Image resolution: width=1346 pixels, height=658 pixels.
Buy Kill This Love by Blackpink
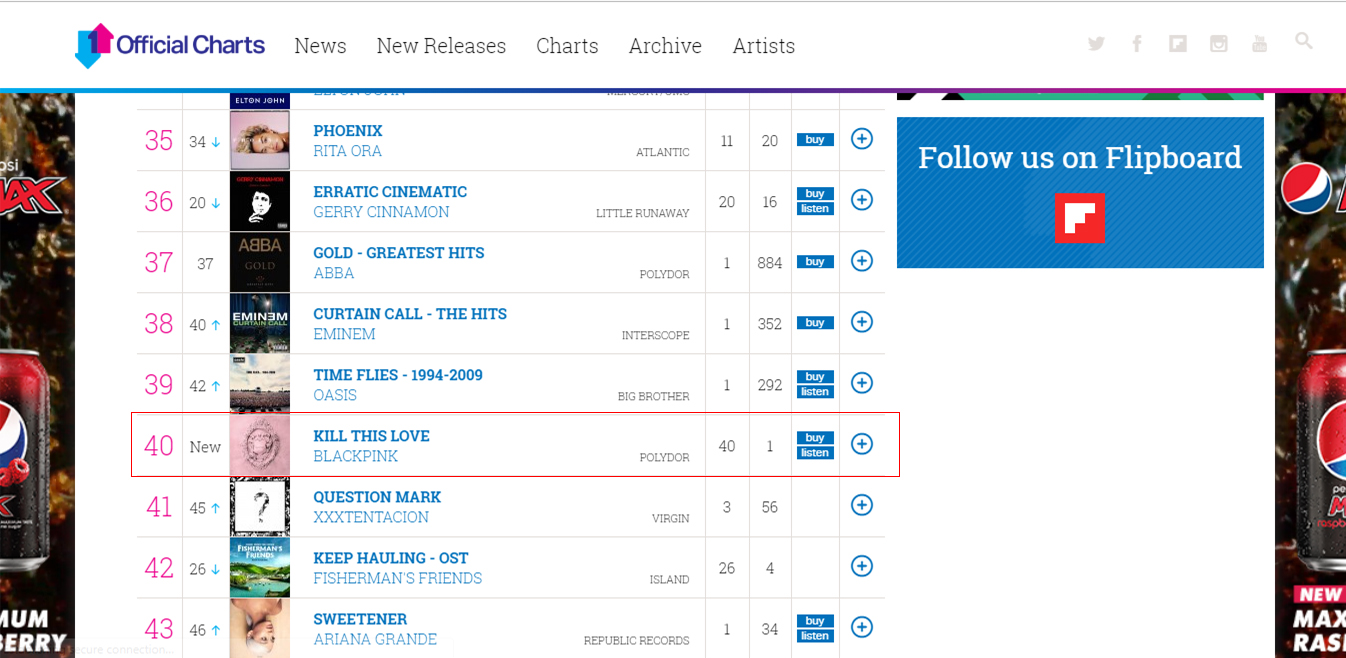(x=815, y=438)
